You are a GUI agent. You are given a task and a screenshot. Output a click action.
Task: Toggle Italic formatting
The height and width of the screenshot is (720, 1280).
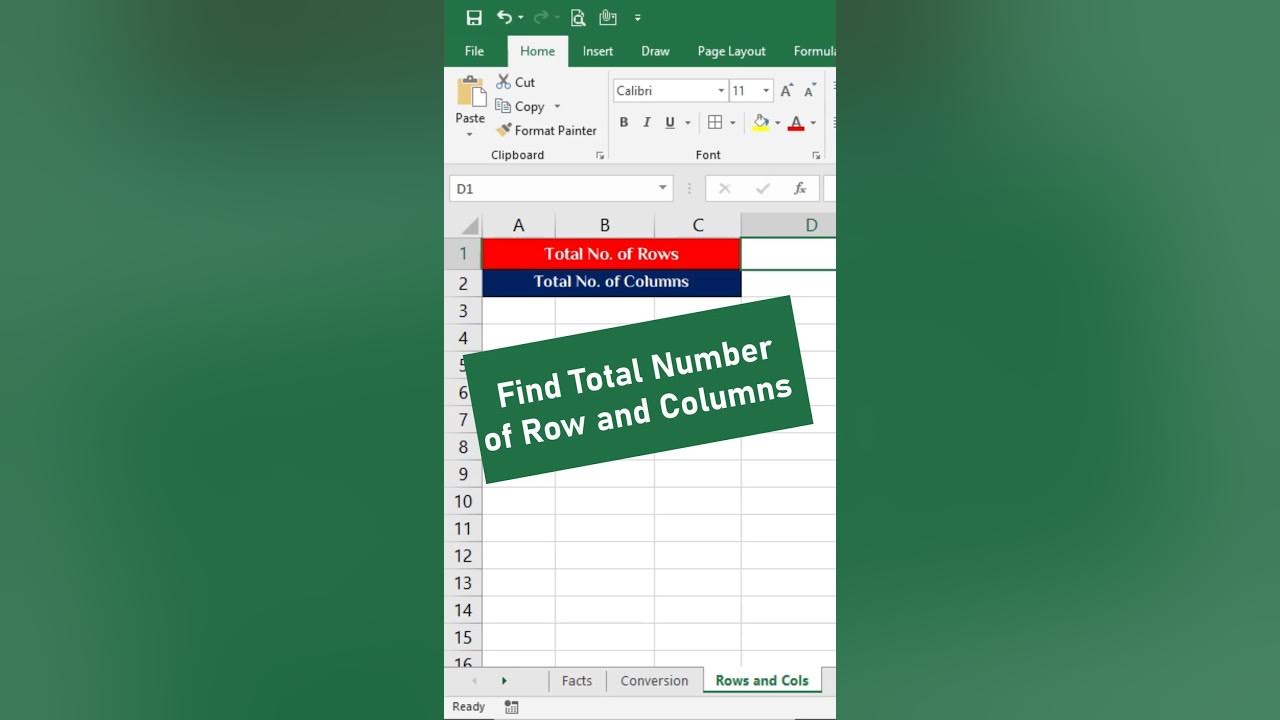pyautogui.click(x=647, y=123)
